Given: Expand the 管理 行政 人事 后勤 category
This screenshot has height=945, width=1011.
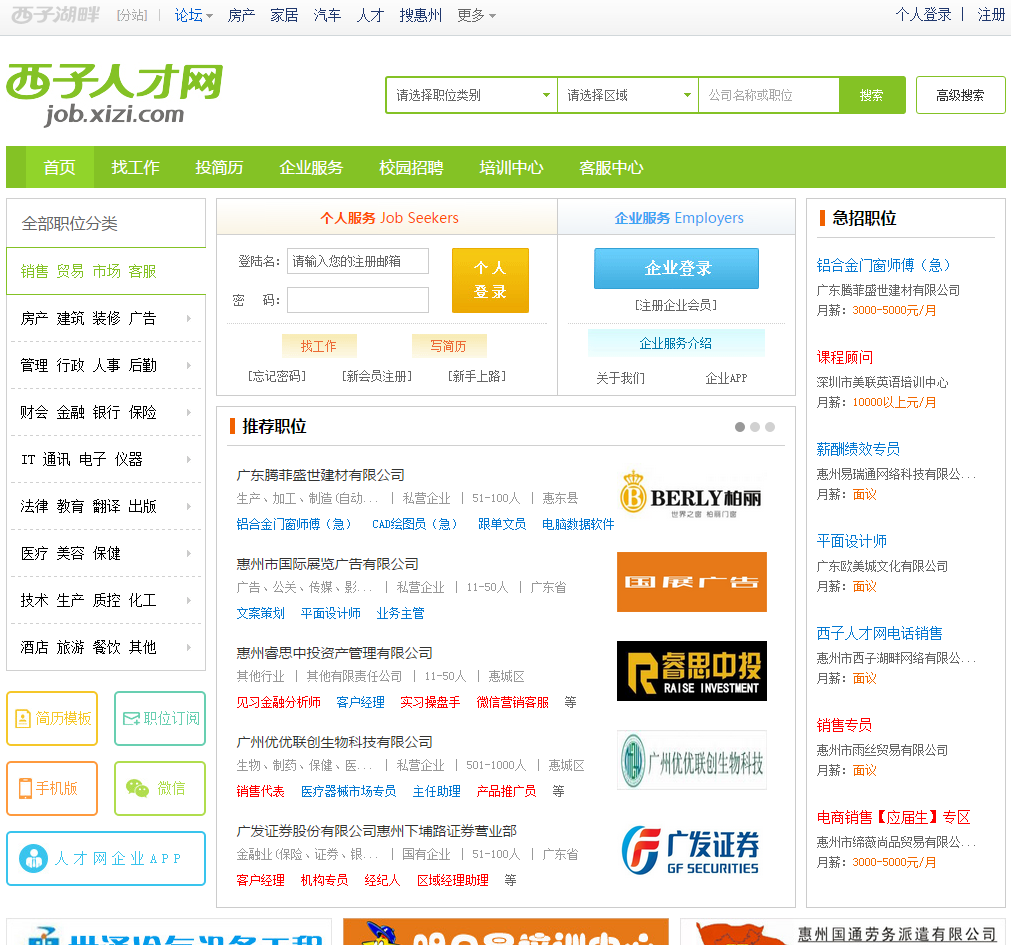Looking at the screenshot, I should pyautogui.click(x=106, y=365).
